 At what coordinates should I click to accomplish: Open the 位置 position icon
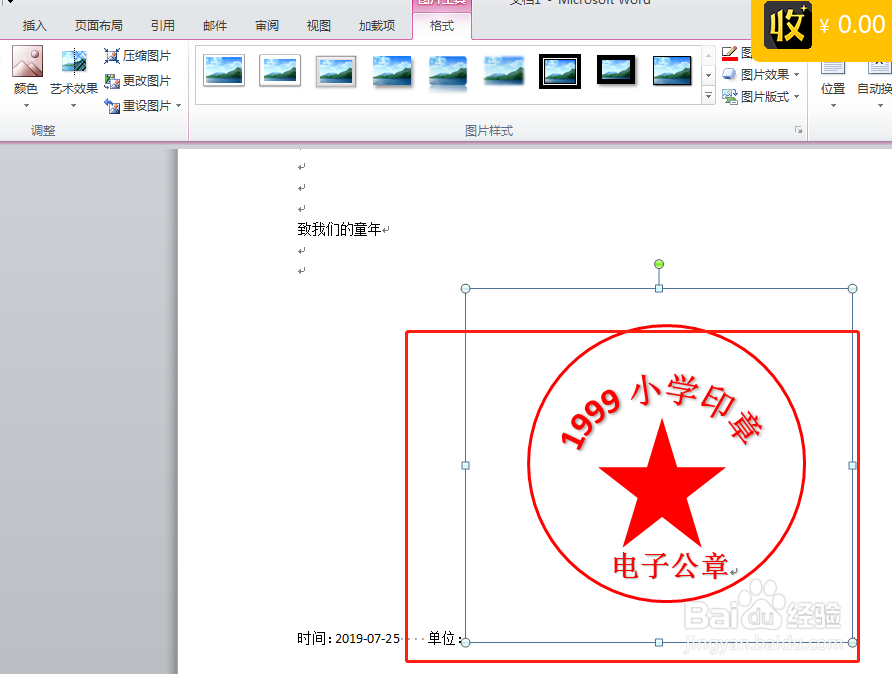coord(833,67)
